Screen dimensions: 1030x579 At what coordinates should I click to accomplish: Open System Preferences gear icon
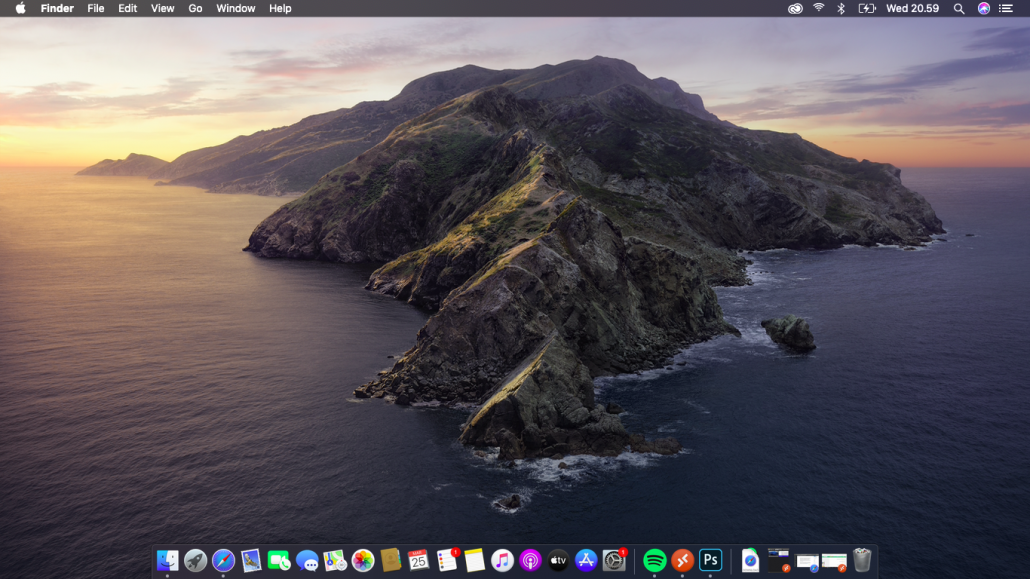(x=614, y=560)
